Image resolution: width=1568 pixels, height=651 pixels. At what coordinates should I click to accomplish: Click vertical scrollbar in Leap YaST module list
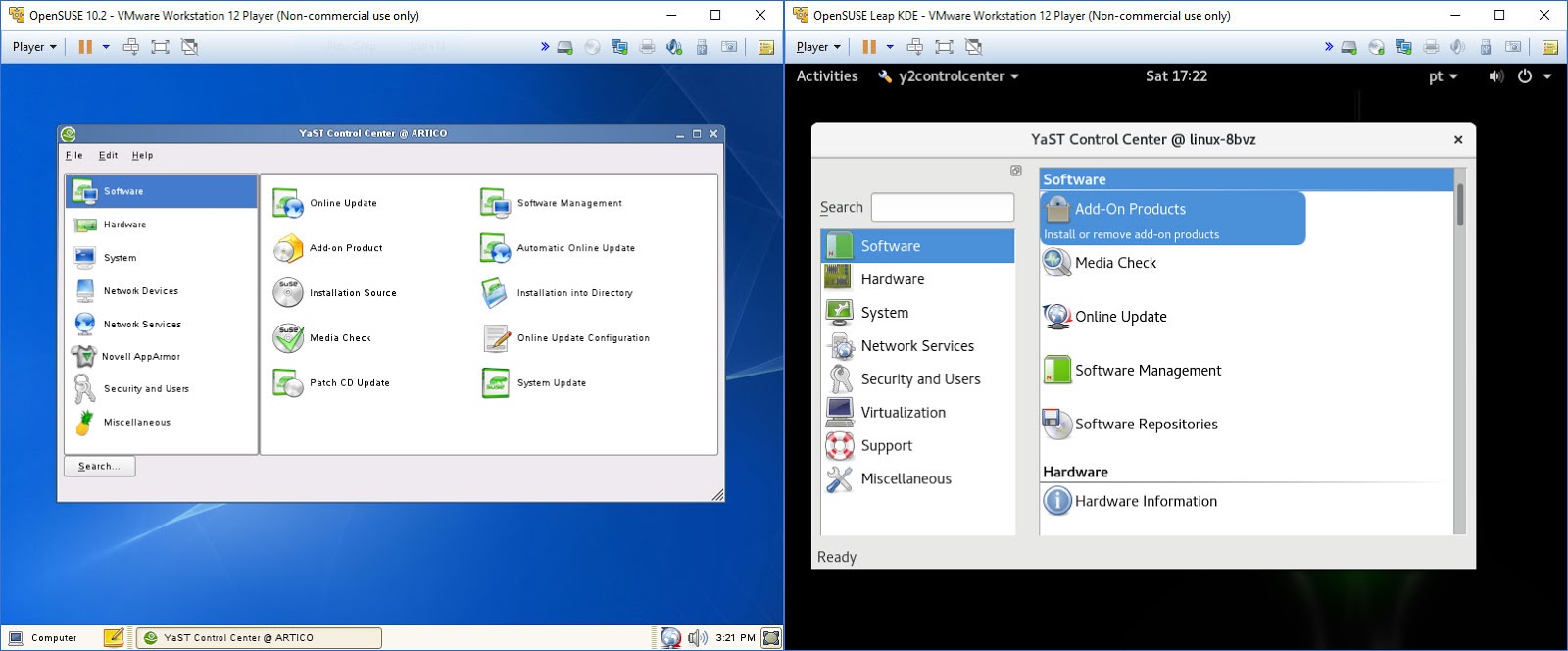[1459, 204]
